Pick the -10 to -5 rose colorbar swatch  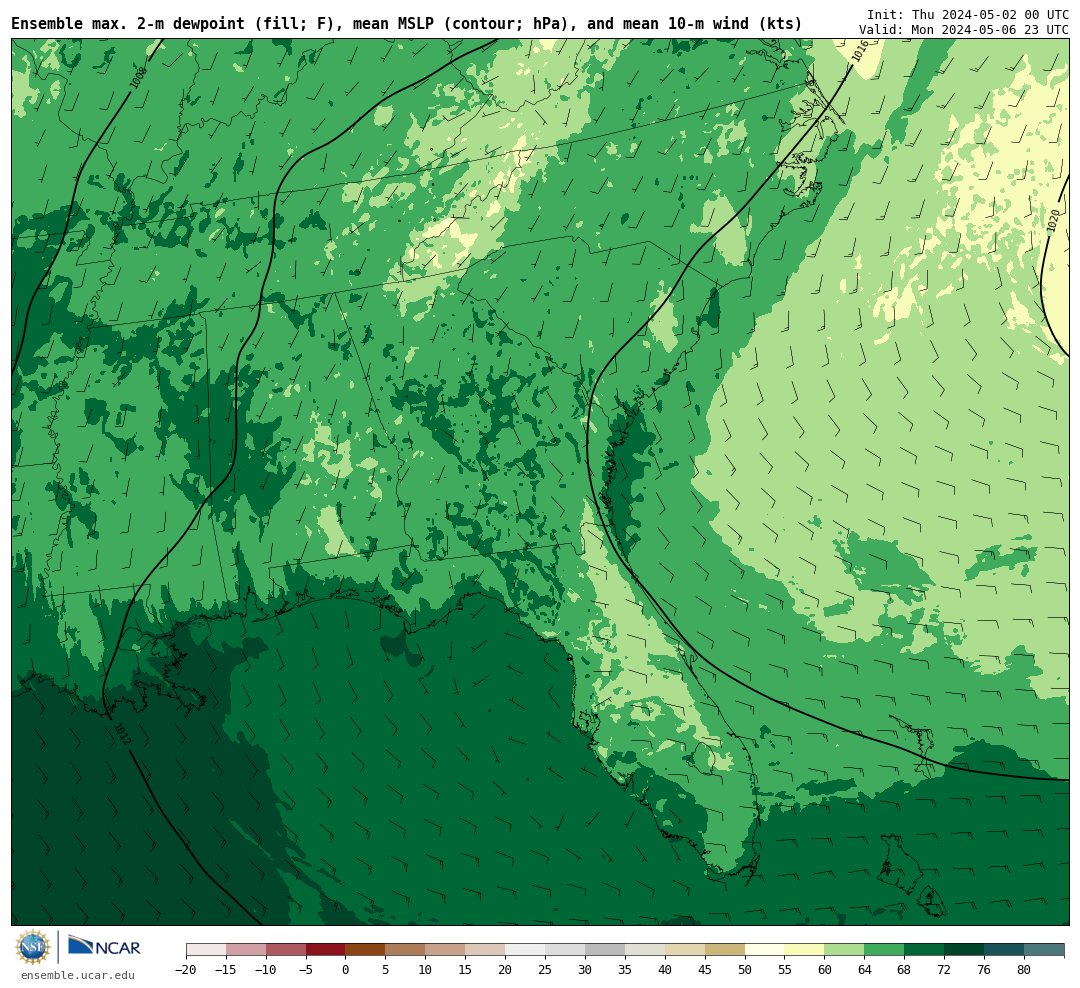point(286,950)
